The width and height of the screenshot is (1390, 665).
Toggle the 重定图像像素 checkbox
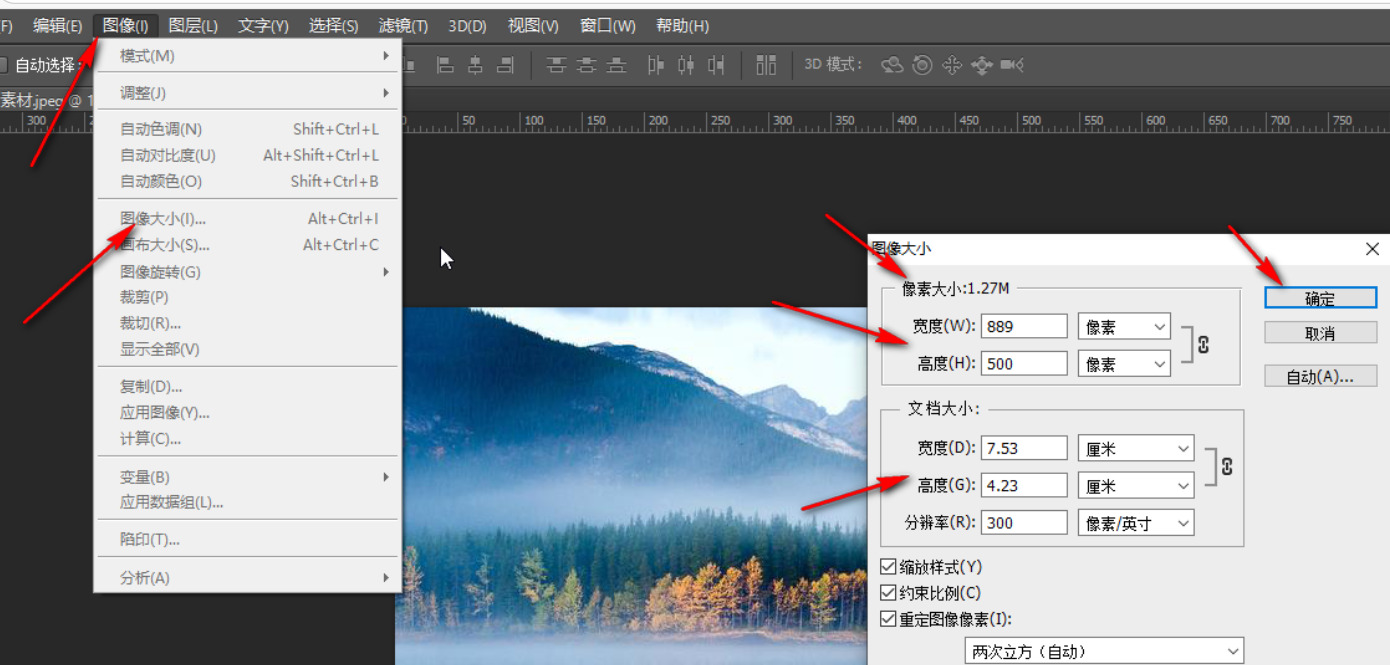[888, 619]
